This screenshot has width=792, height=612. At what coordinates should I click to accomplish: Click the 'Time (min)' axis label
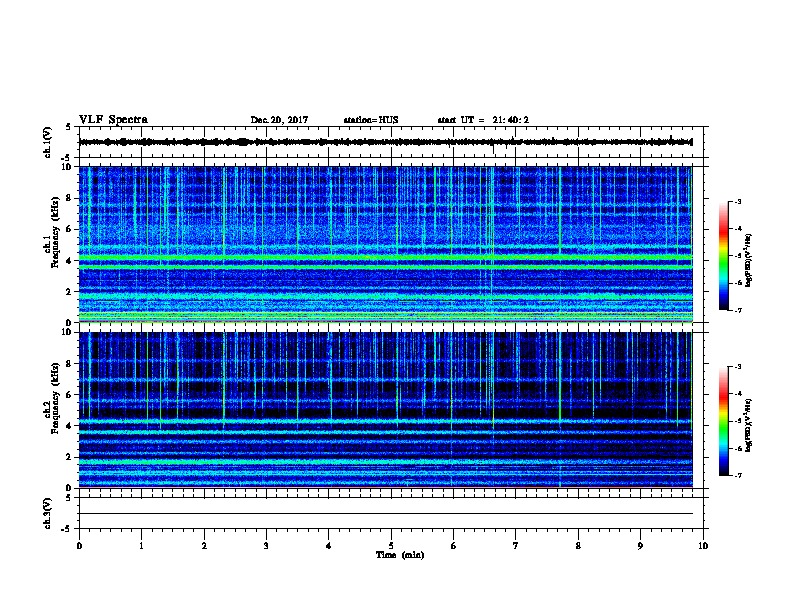pos(400,555)
